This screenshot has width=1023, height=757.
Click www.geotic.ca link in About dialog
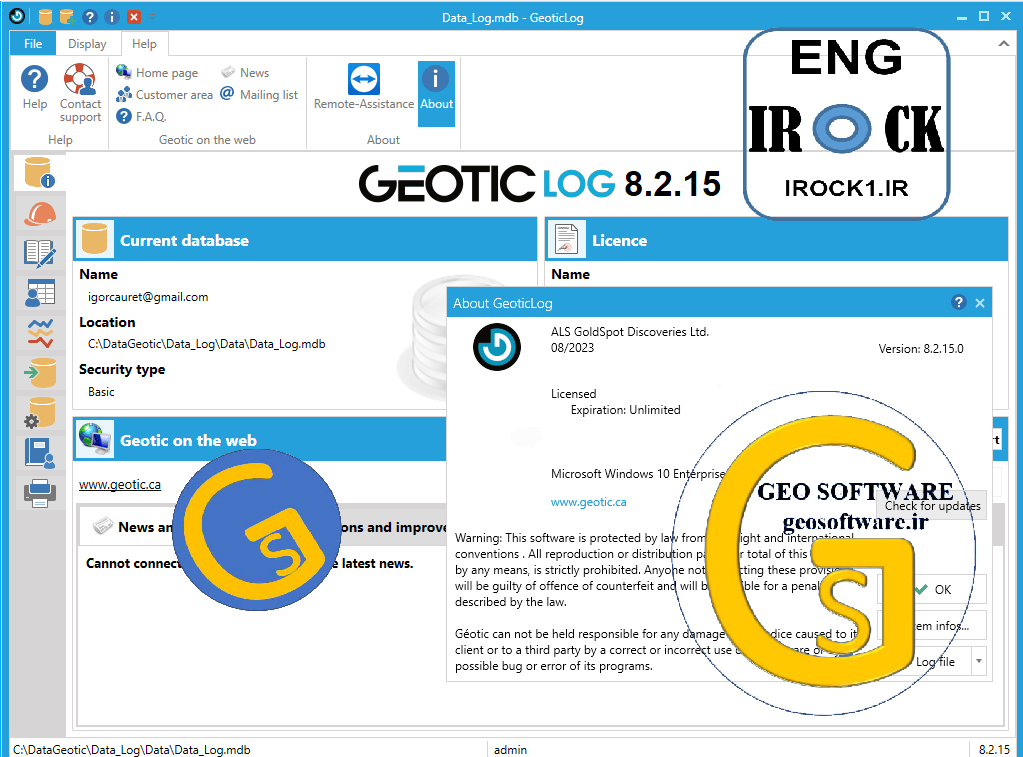coord(588,502)
